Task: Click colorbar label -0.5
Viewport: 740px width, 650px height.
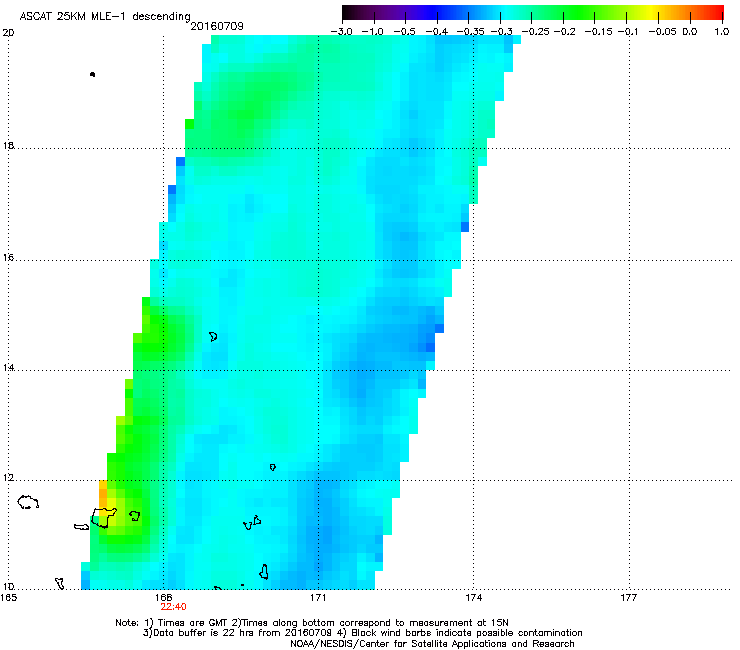Action: pyautogui.click(x=404, y=32)
